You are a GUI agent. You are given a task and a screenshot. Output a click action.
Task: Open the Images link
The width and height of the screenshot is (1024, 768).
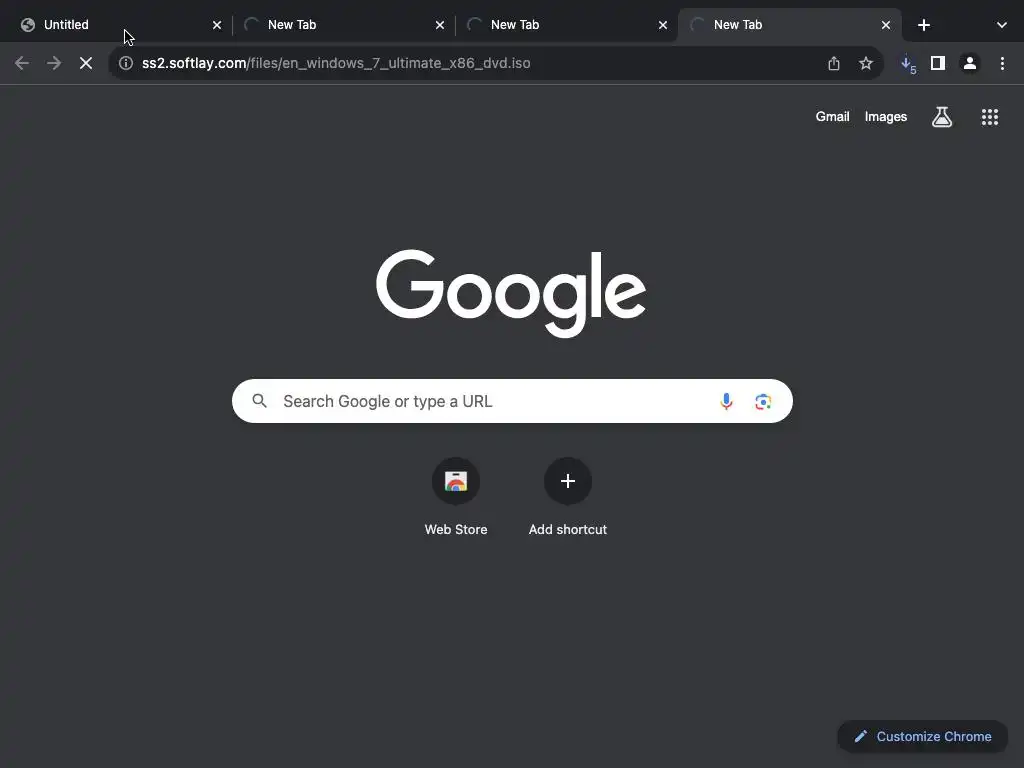[x=886, y=117]
